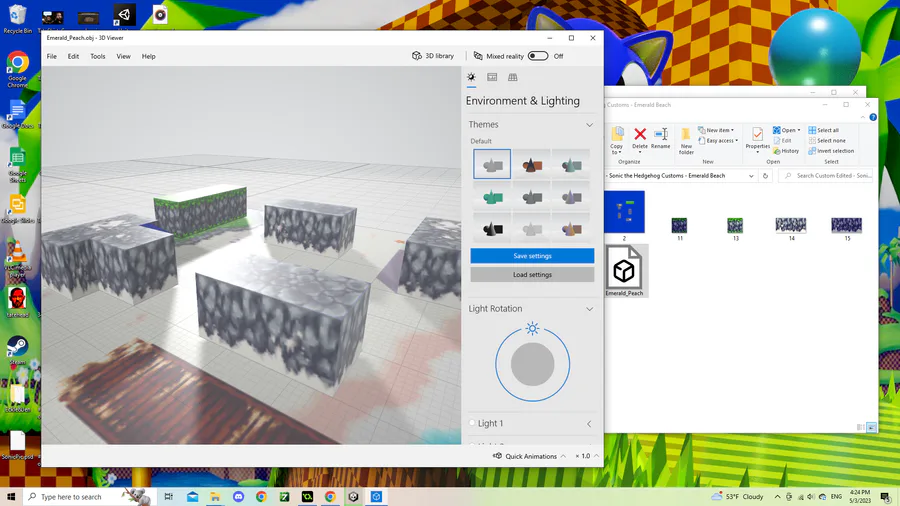The image size is (900, 506).
Task: Open the View menu
Action: 123,56
